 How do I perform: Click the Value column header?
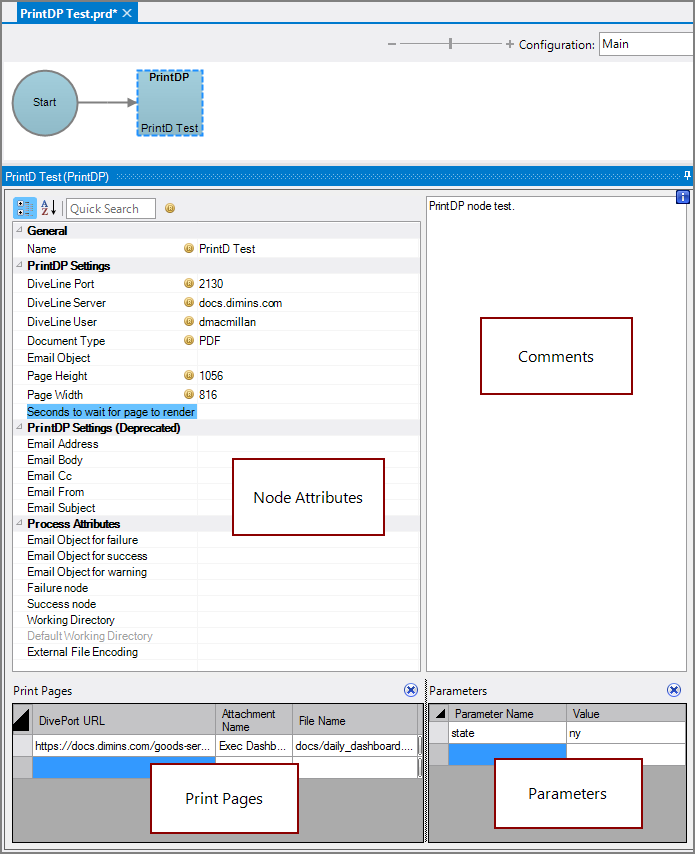click(626, 713)
